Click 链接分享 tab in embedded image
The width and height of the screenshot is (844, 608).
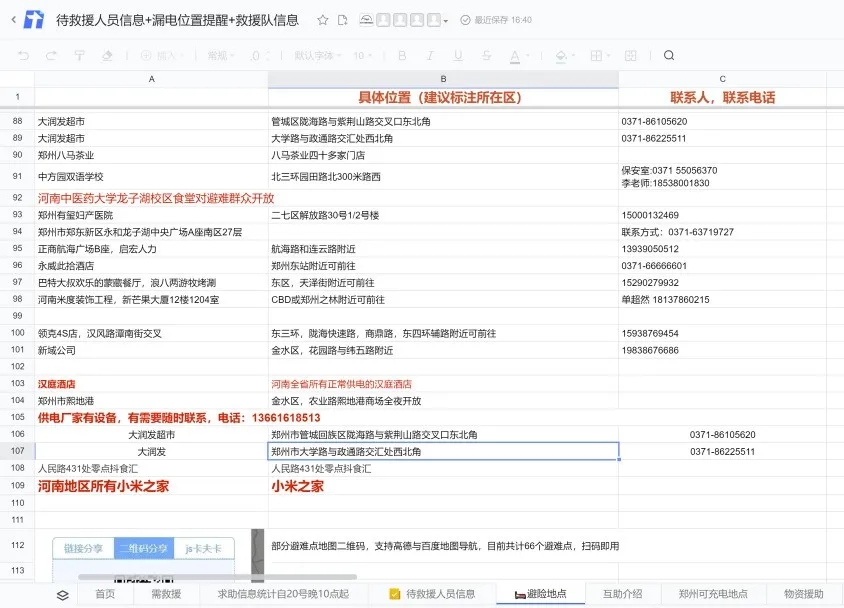click(83, 548)
